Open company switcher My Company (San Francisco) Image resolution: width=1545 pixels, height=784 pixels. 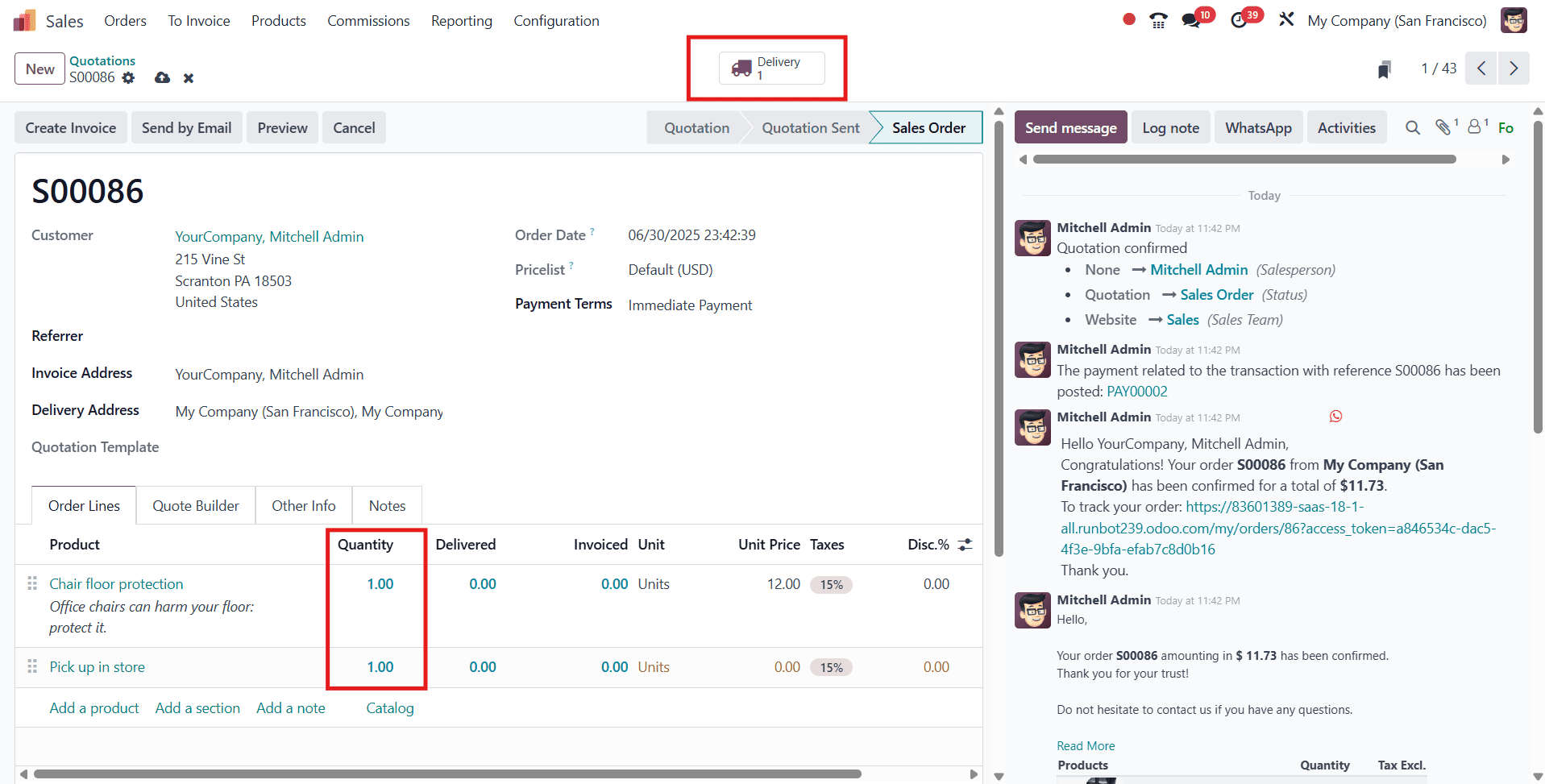(x=1398, y=21)
